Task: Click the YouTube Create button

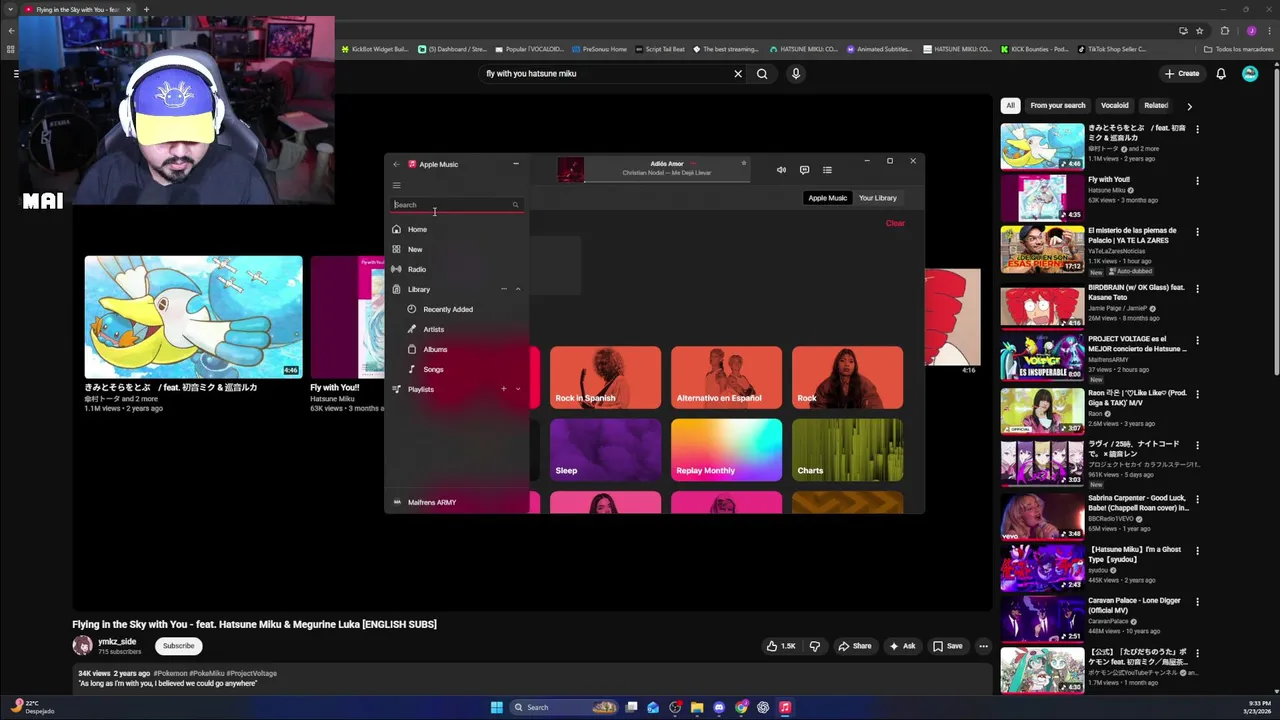Action: (1182, 73)
